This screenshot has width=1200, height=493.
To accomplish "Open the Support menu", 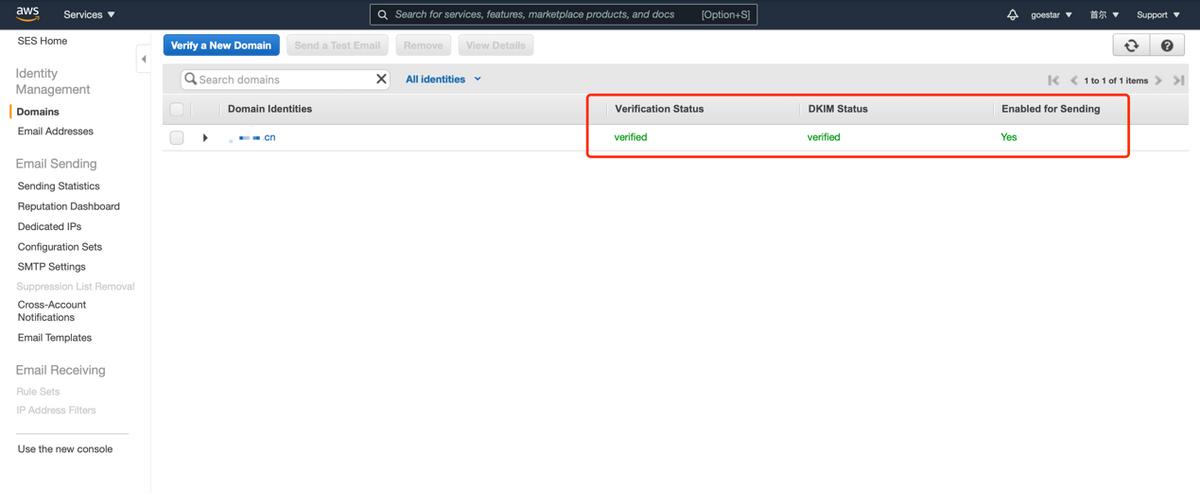I will [x=1158, y=15].
